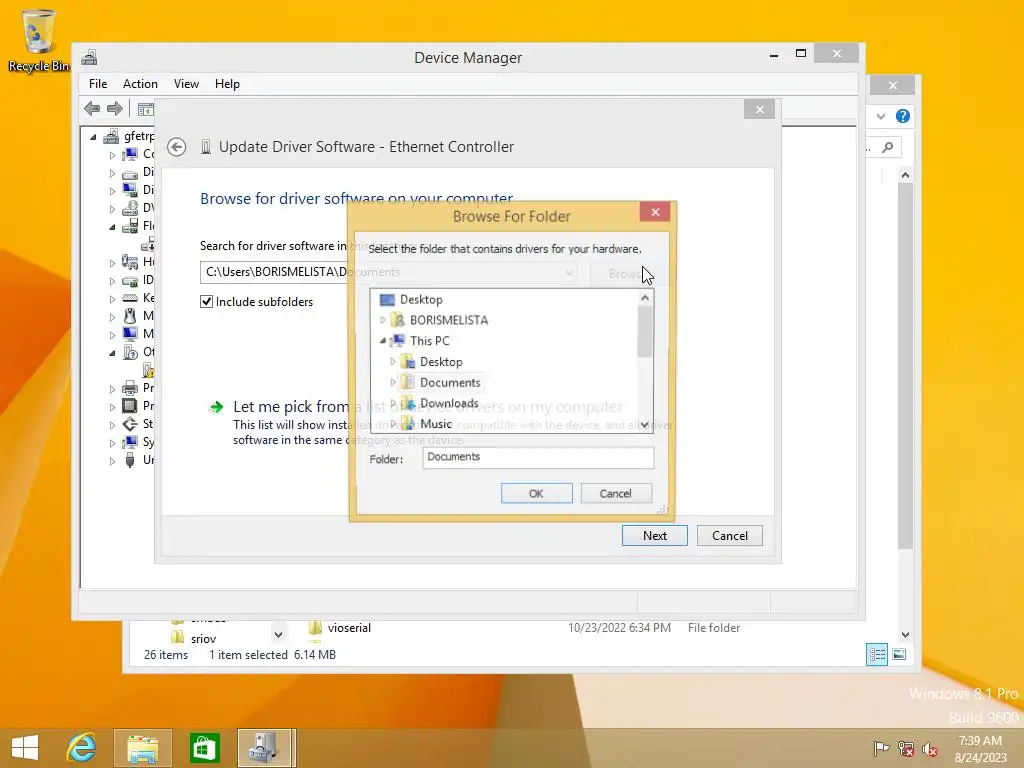Click Next in Update Driver Software wizard
This screenshot has width=1024, height=768.
654,536
